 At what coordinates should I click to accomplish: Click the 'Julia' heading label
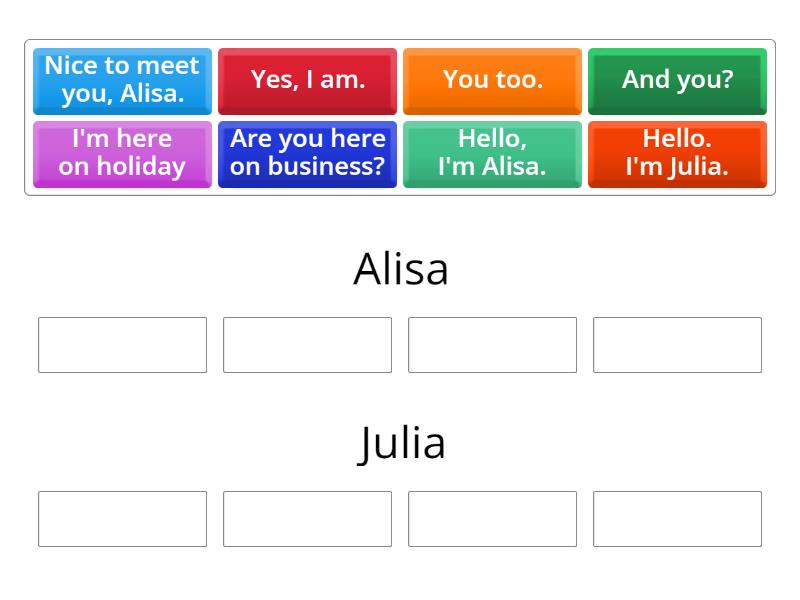(x=400, y=442)
